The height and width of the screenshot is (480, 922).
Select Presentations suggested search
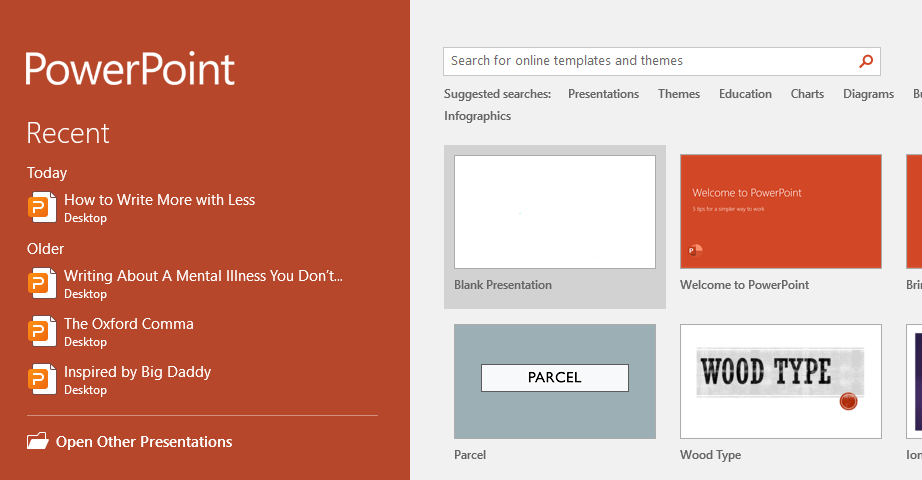(x=603, y=94)
